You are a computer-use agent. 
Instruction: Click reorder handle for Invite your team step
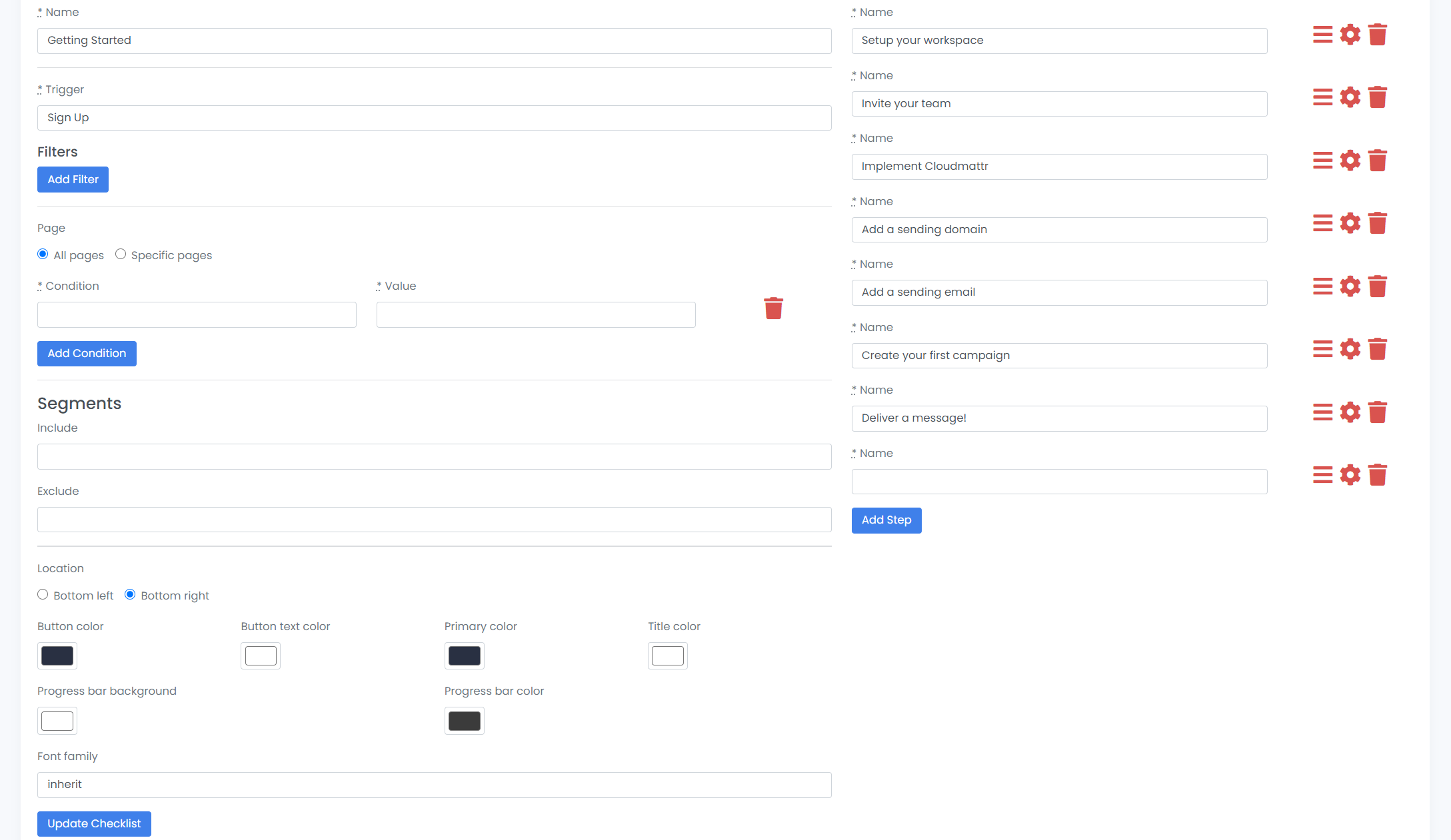pos(1322,97)
